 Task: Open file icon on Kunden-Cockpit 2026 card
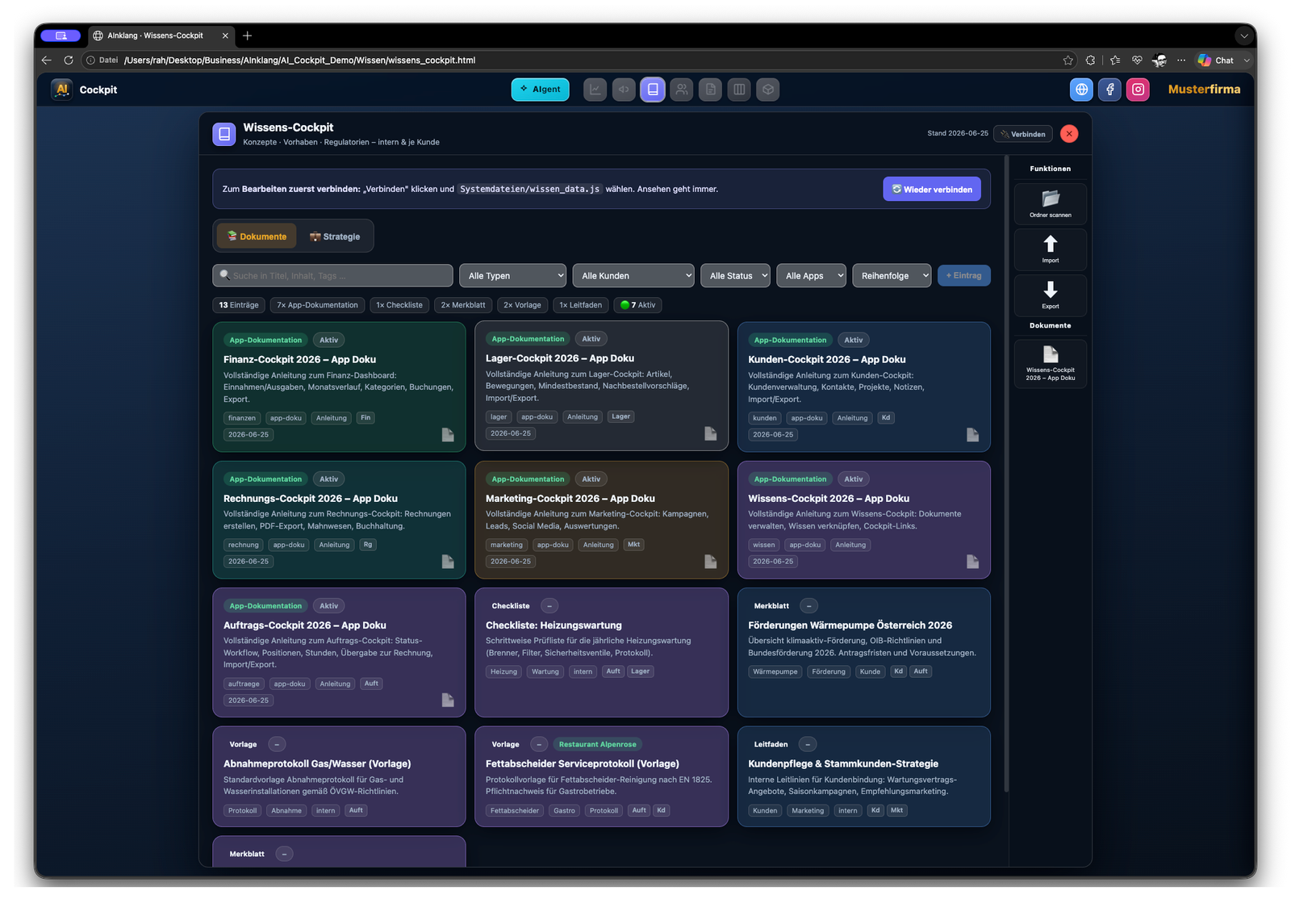973,435
